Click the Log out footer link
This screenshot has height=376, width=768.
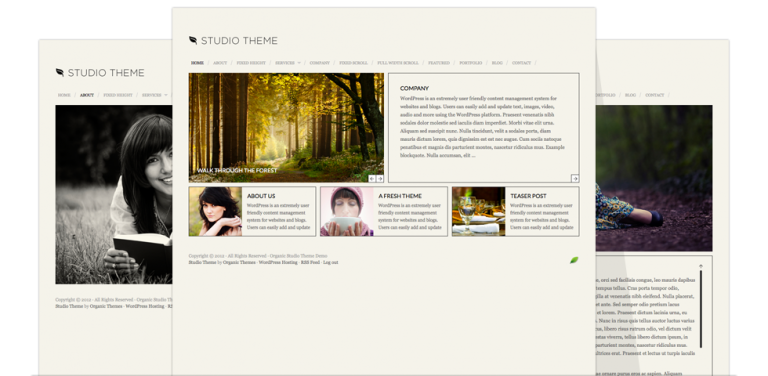331,262
